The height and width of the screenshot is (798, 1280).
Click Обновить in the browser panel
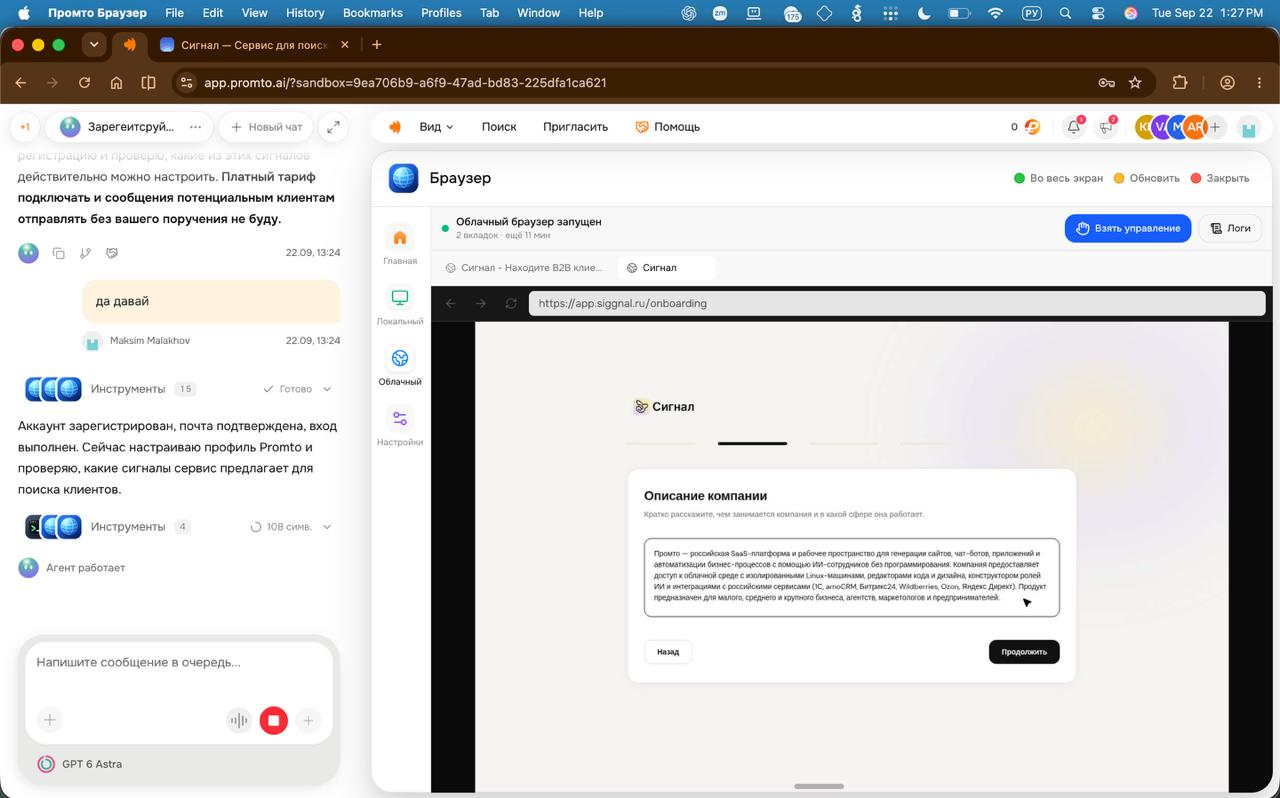pos(1147,178)
